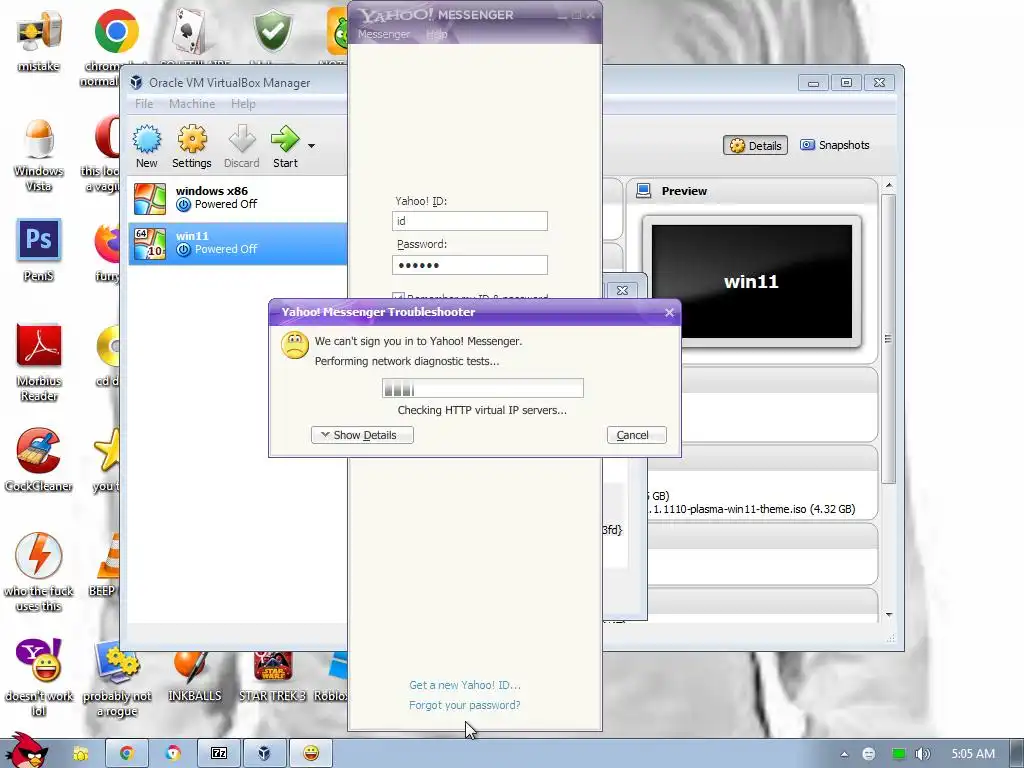Click the Angry Birds start button
Image resolution: width=1024 pixels, height=768 pixels.
[x=27, y=751]
